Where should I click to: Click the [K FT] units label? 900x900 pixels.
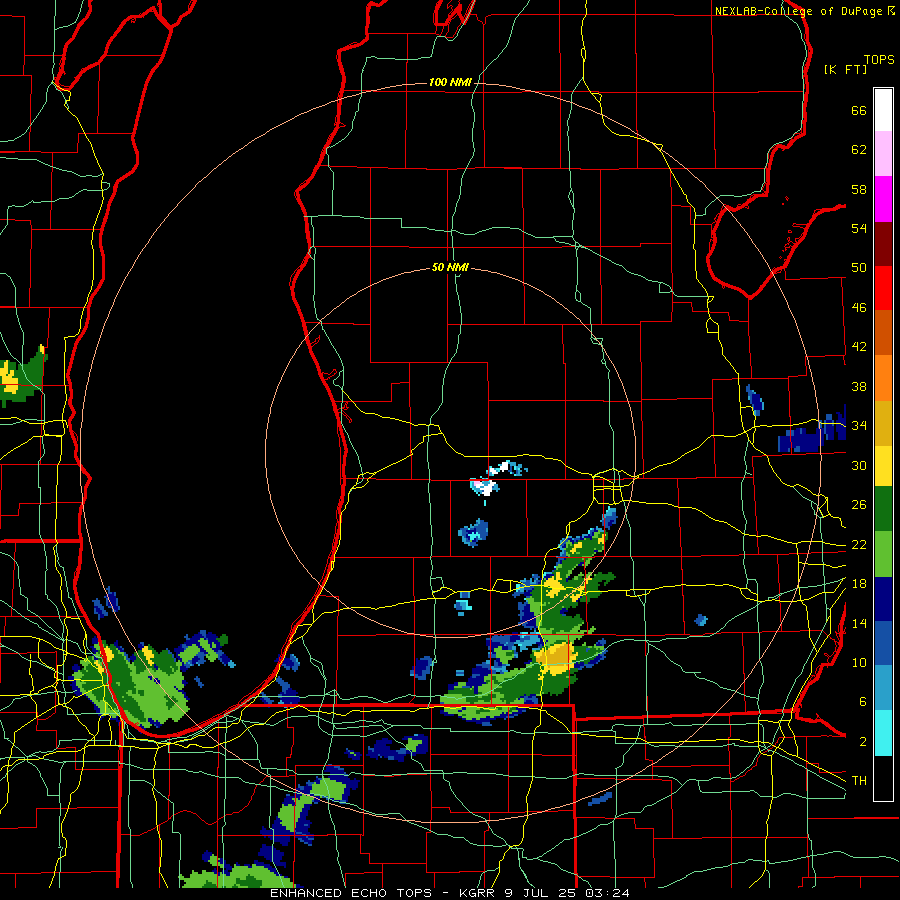point(845,69)
